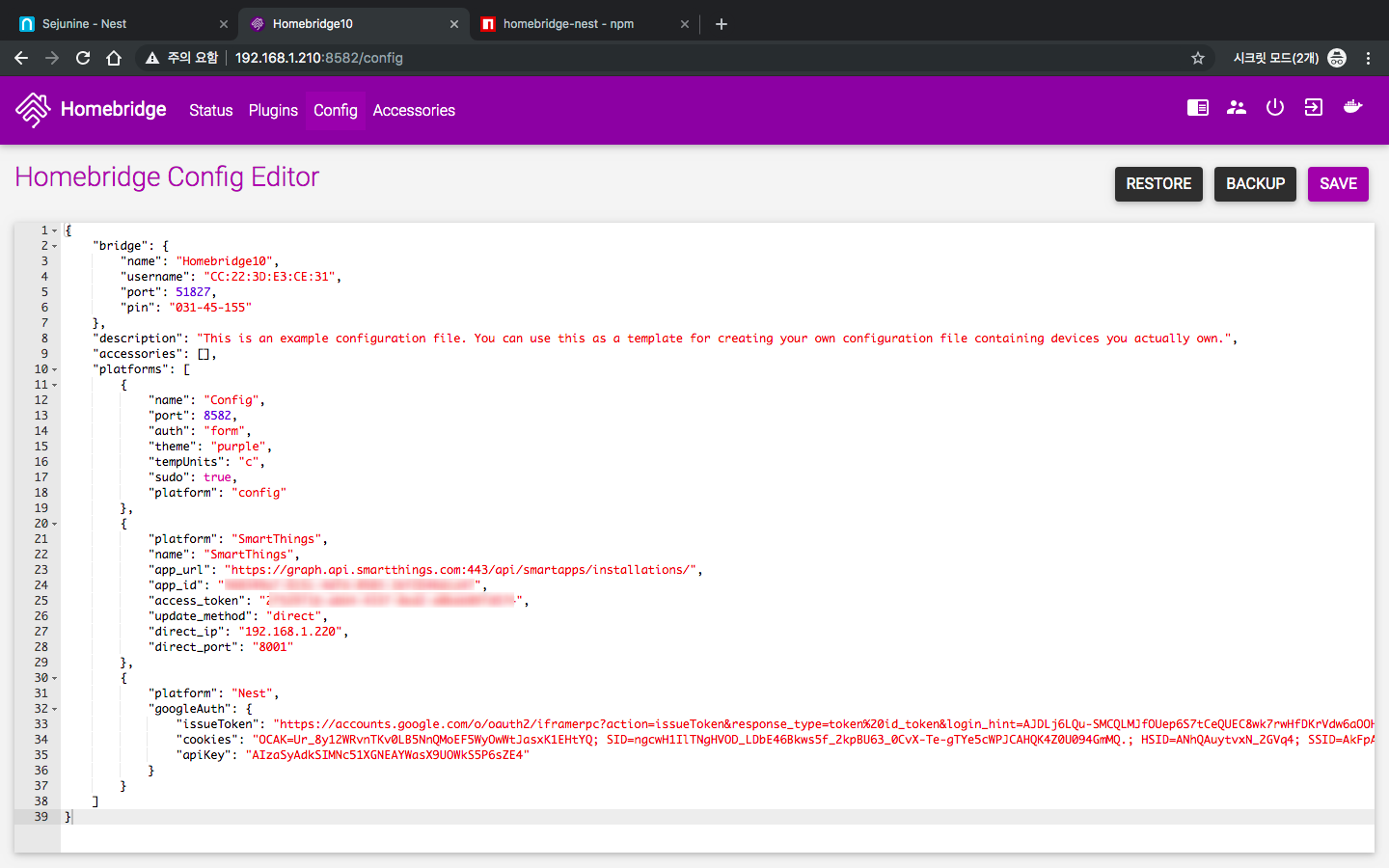This screenshot has height=868, width=1389.
Task: Click the username value "CC:22:3D:E3:CE:31"
Action: [x=269, y=277]
